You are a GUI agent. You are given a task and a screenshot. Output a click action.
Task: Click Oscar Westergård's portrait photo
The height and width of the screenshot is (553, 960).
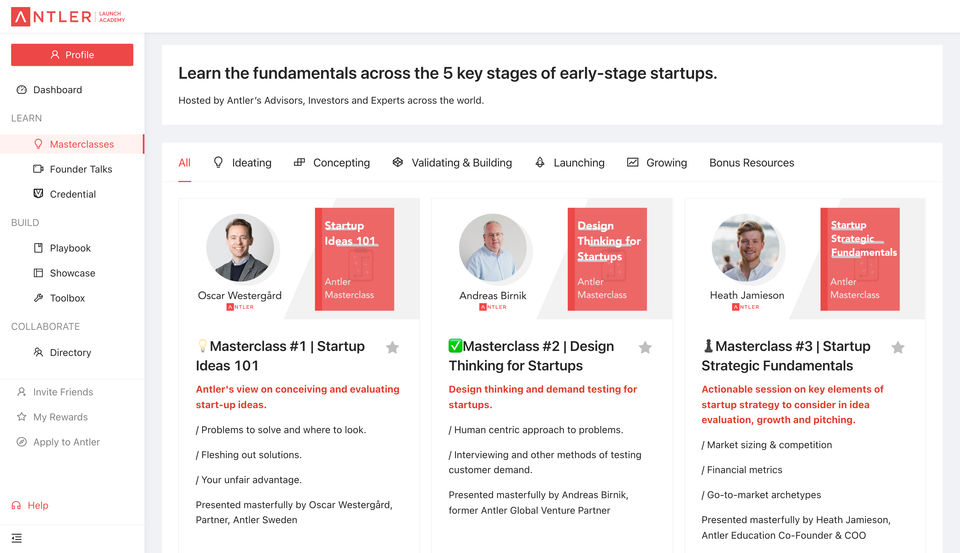point(240,248)
